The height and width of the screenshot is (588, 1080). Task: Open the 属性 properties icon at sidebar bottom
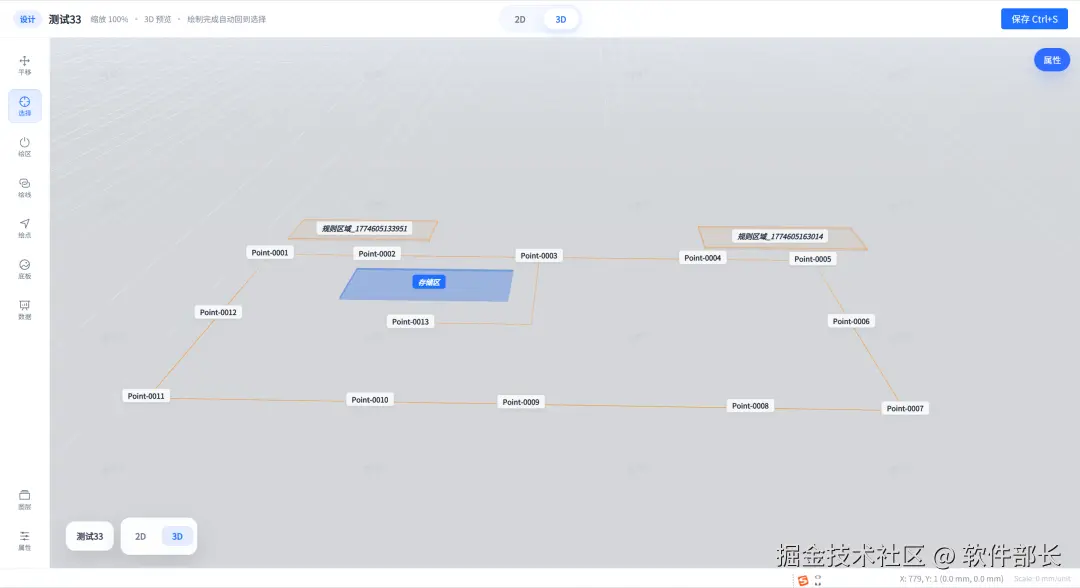(x=25, y=540)
